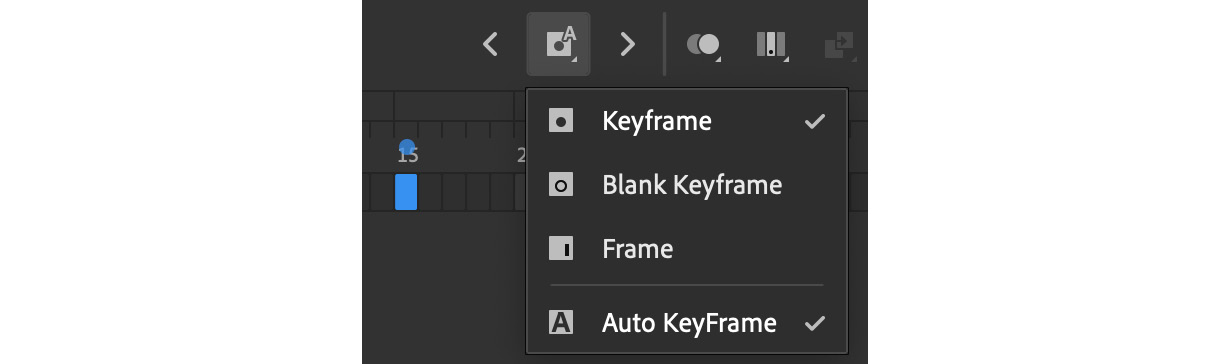Go to previous keyframe arrow
Screen dimensions: 1231x364
point(490,44)
